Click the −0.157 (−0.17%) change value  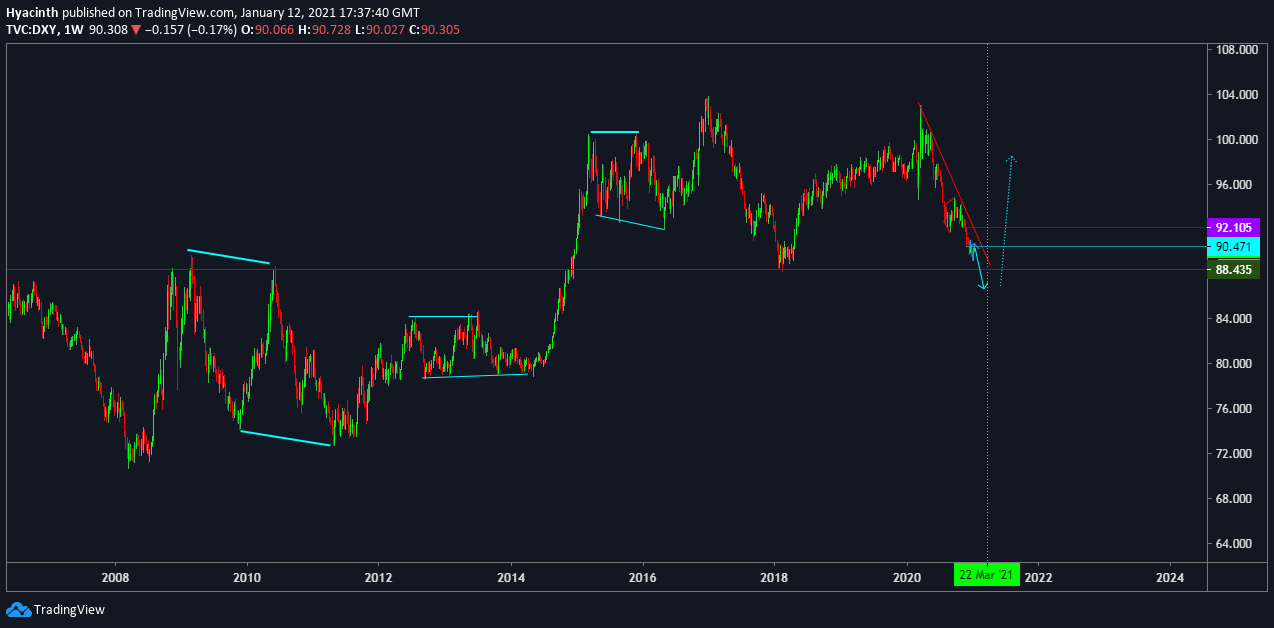pyautogui.click(x=190, y=30)
